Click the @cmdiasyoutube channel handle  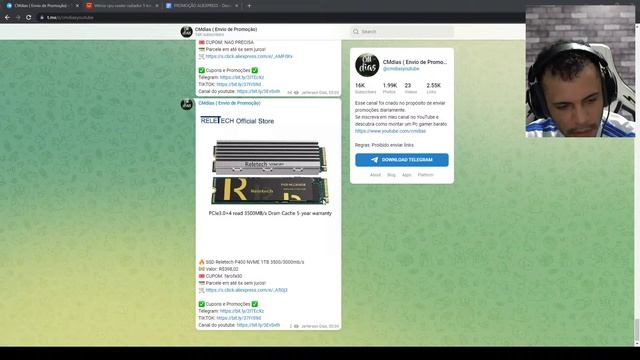coord(401,69)
